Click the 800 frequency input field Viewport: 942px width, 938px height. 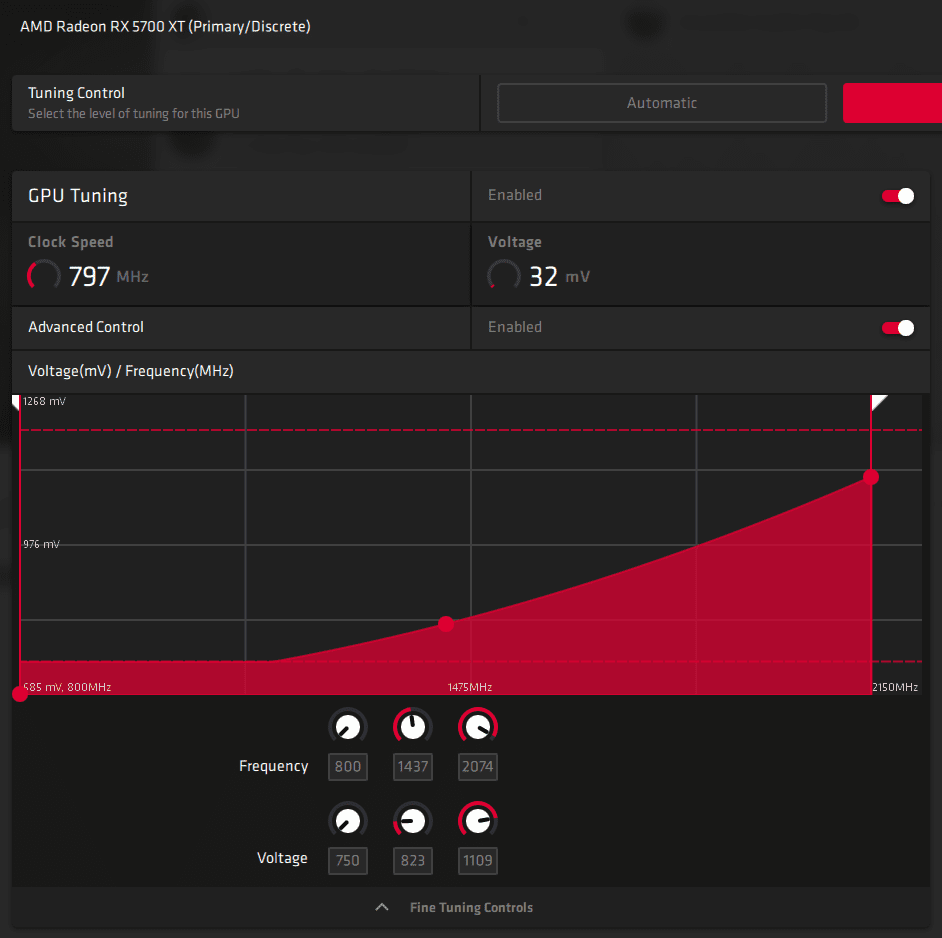pyautogui.click(x=348, y=767)
